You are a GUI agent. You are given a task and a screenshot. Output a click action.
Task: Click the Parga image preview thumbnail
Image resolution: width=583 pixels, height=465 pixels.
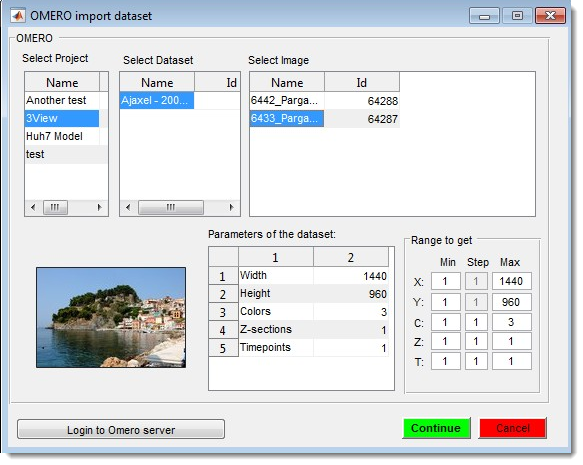coord(111,317)
